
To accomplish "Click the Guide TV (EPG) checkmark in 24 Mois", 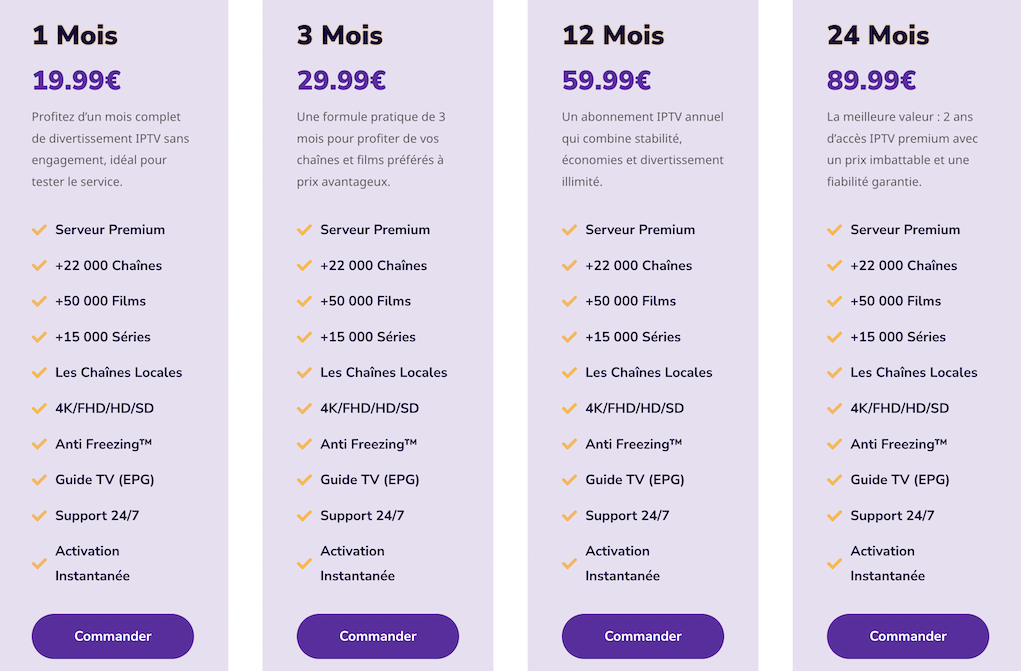I will pos(835,480).
